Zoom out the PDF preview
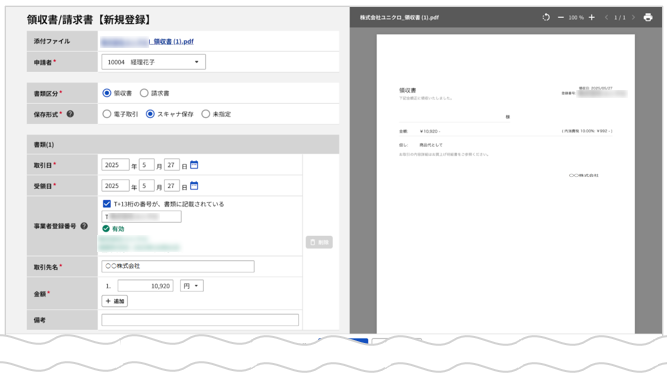Viewport: 667px width, 375px height. [561, 17]
